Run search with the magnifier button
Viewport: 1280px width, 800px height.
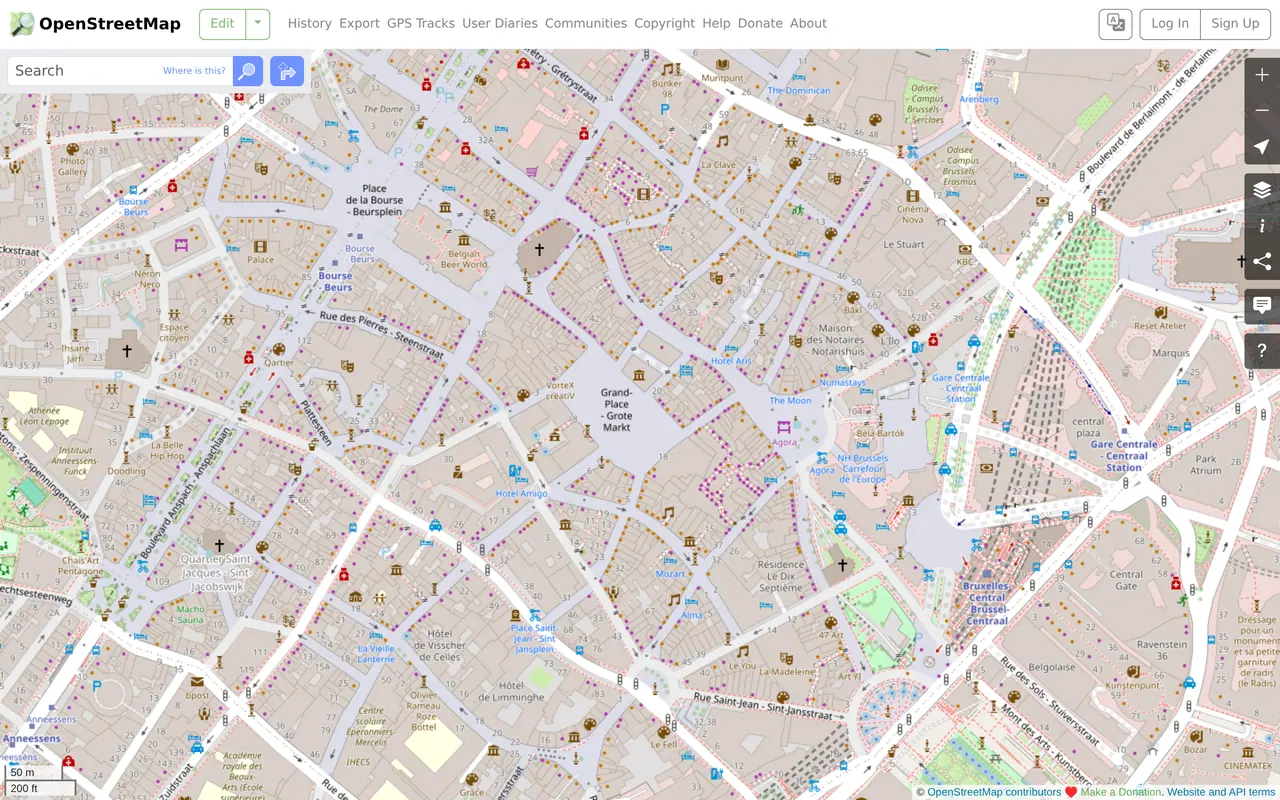click(247, 71)
